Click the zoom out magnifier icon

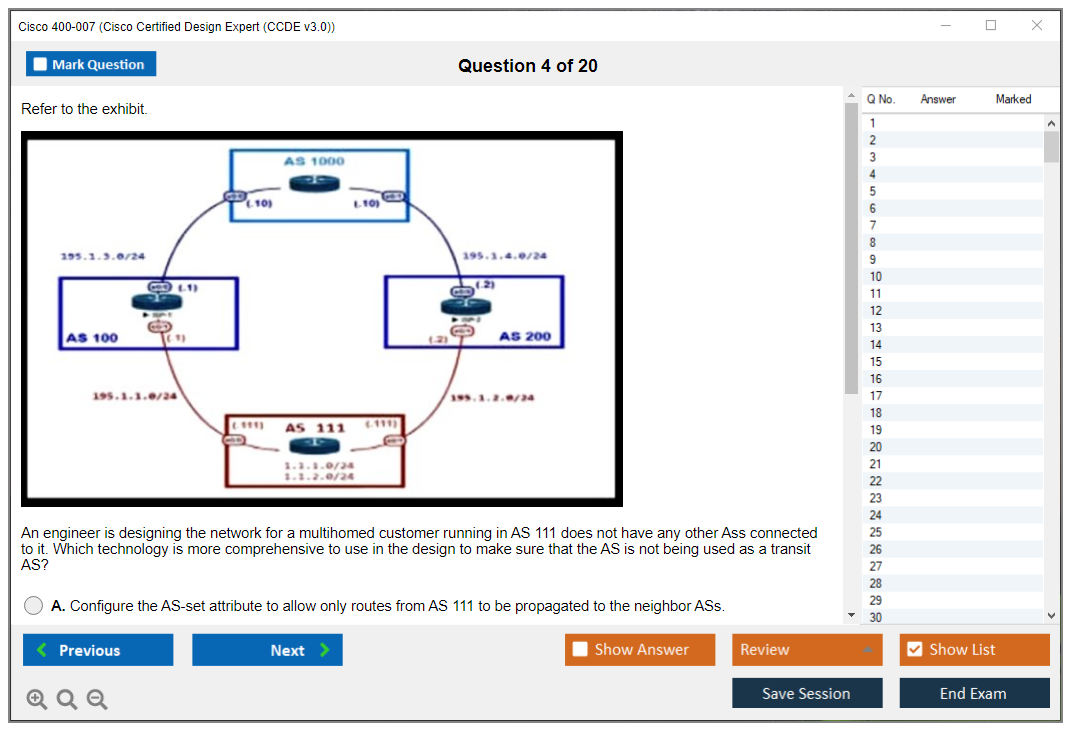tap(97, 700)
